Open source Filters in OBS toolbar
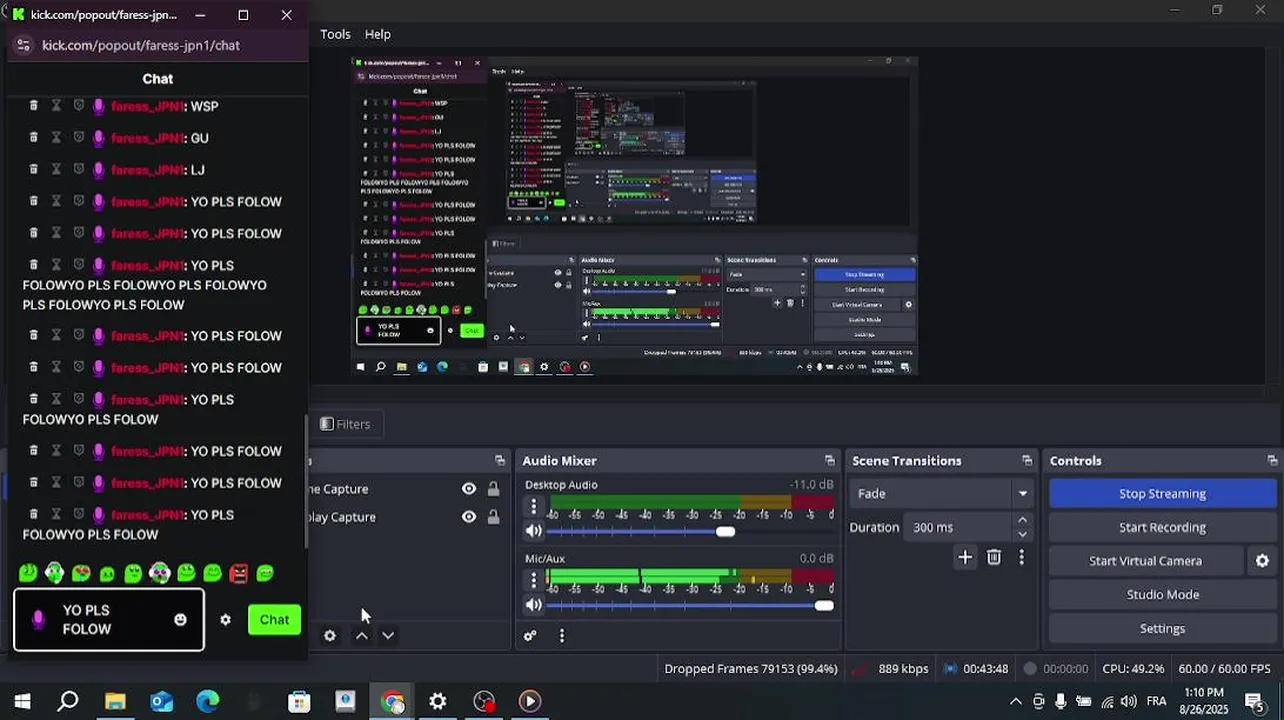Image resolution: width=1284 pixels, height=720 pixels. coord(345,424)
